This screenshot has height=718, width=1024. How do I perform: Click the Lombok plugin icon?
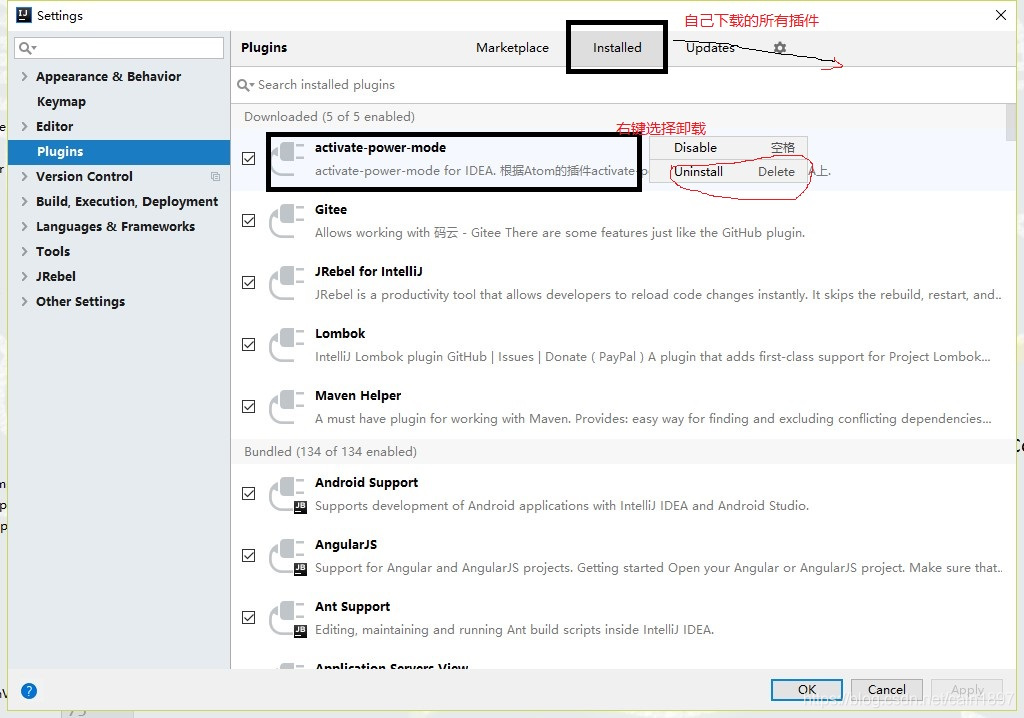[287, 346]
